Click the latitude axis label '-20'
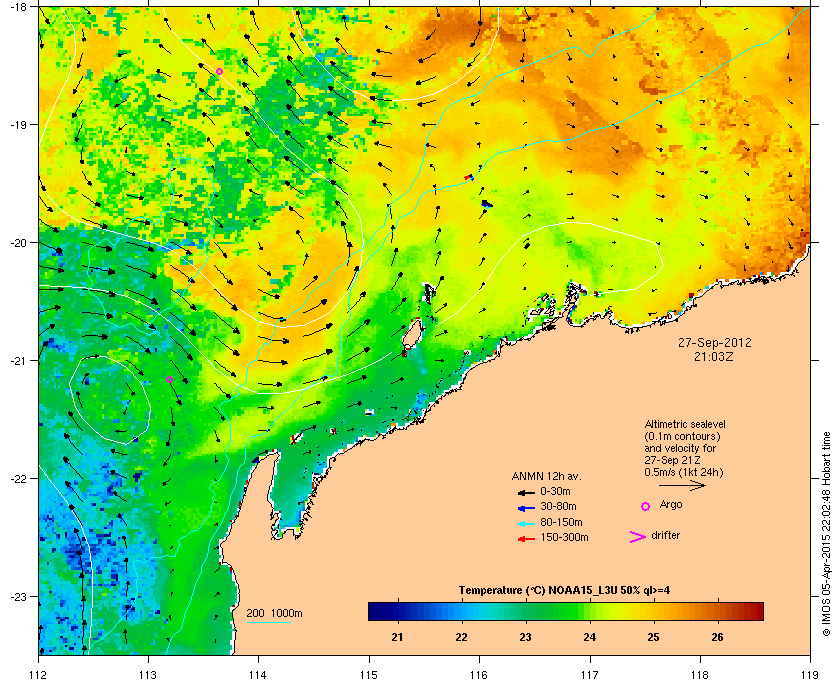This screenshot has width=840, height=680. click(x=18, y=242)
